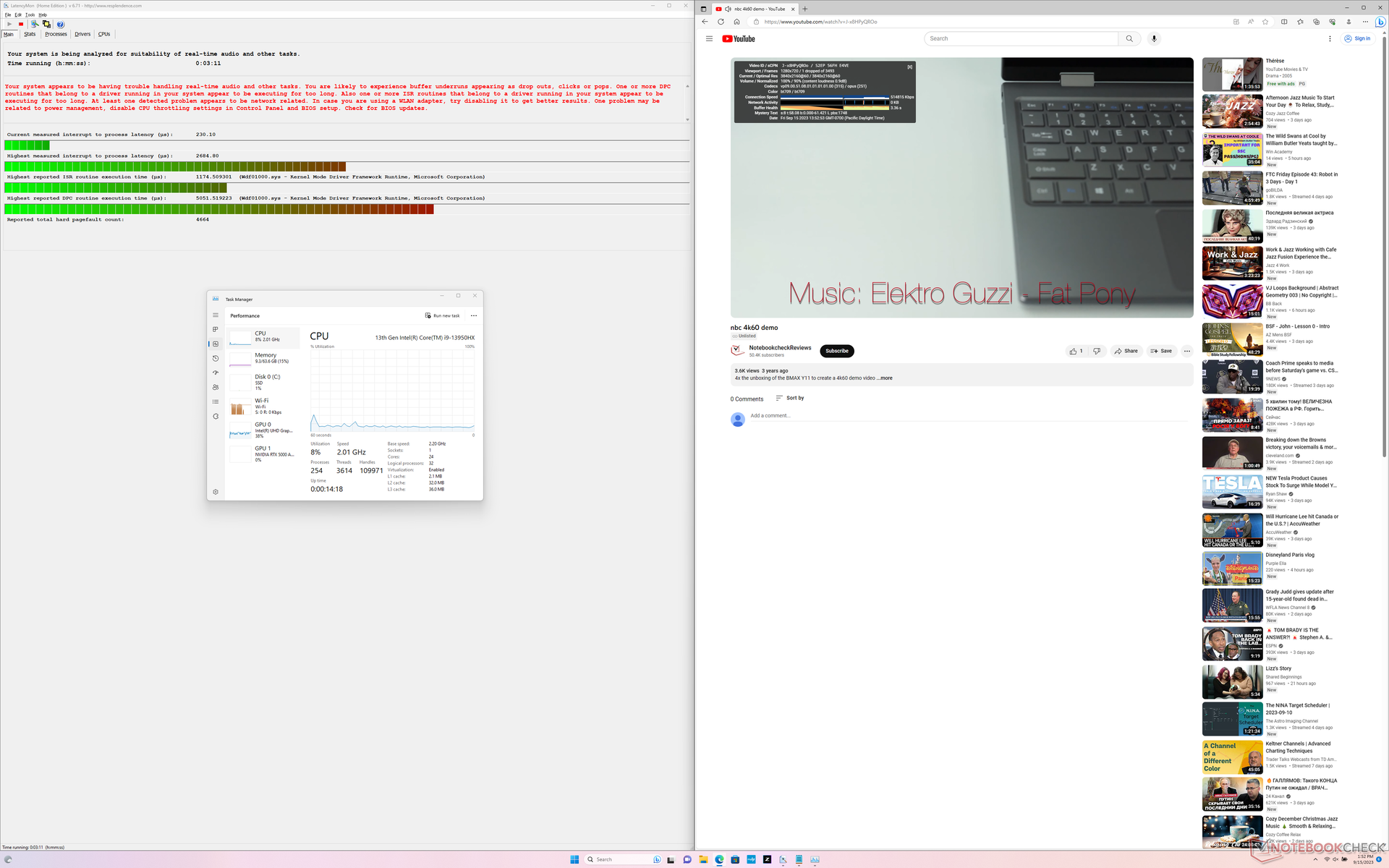Image resolution: width=1389 pixels, height=868 pixels.
Task: Toggle Task Manager hamburger navigation menu
Action: (216, 315)
